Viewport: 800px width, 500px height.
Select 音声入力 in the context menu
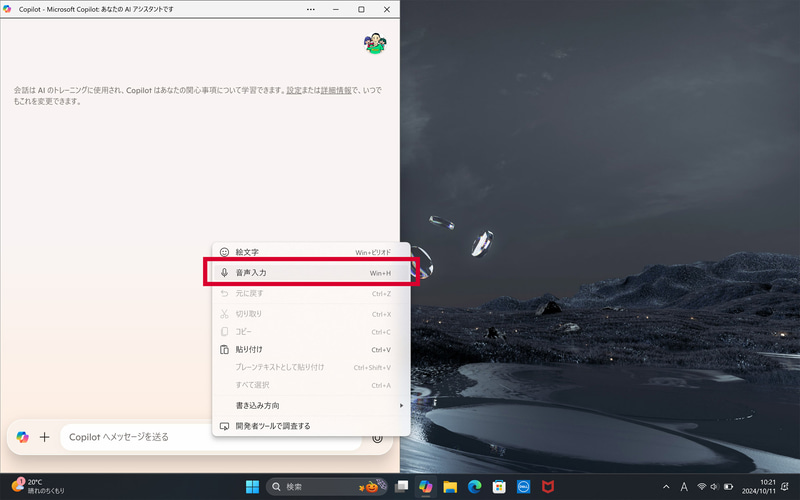[311, 272]
